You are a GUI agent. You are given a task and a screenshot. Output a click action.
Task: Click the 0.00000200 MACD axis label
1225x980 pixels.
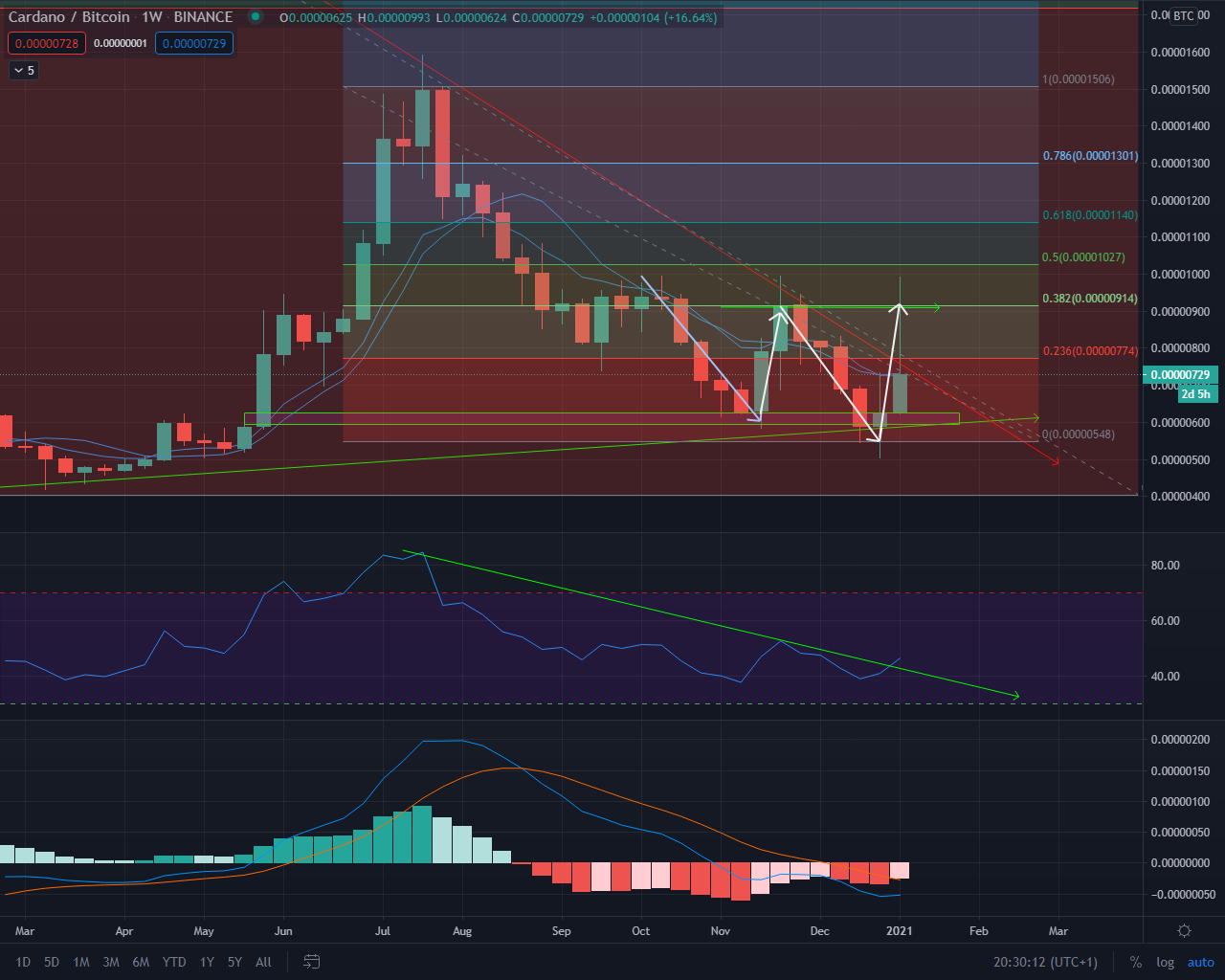(x=1180, y=741)
